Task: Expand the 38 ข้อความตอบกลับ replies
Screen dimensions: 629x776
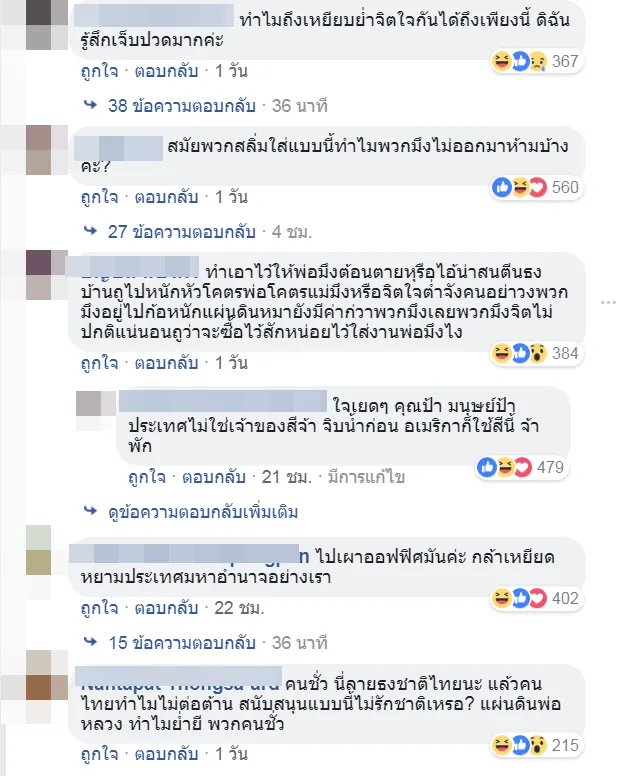Action: (x=182, y=106)
